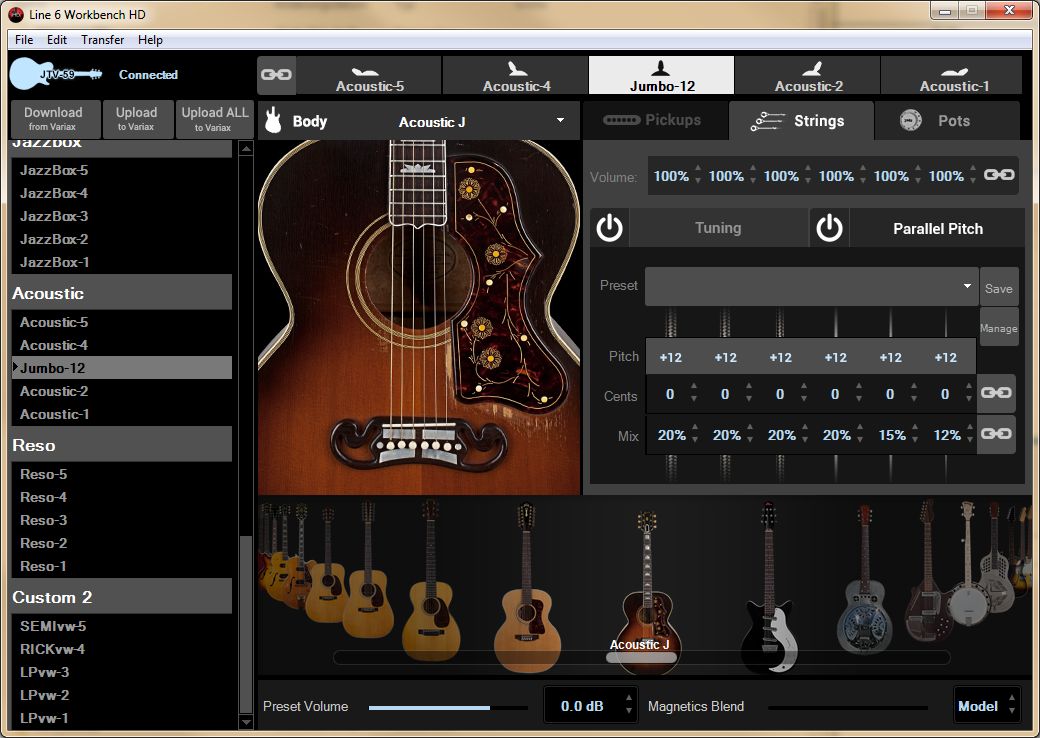
Task: Click Download from Variax button
Action: pos(56,119)
